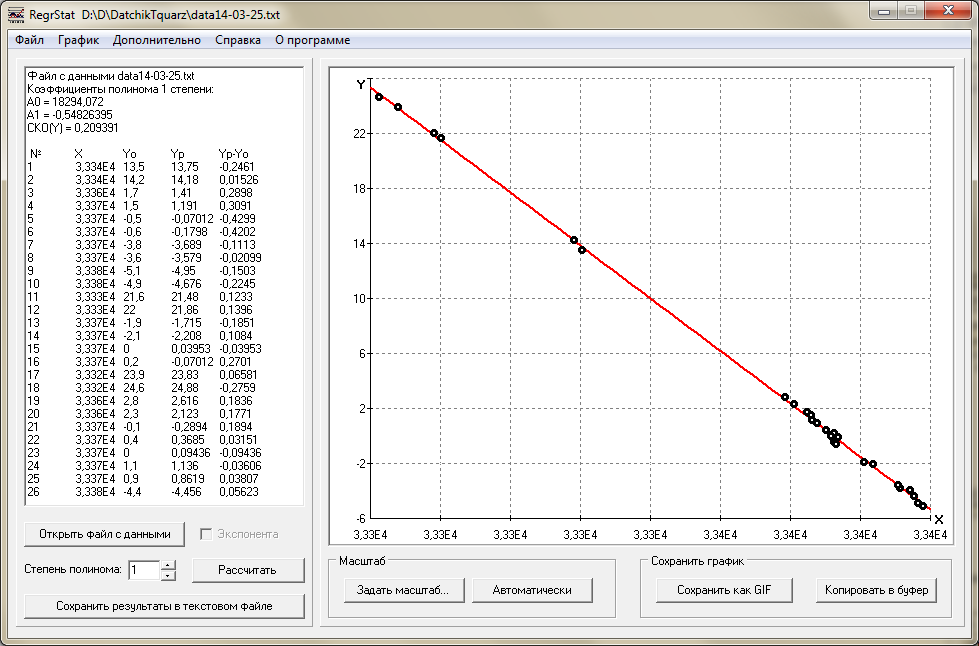The width and height of the screenshot is (979, 646).
Task: Click Yp value -3,689 in row 7
Action: [x=187, y=245]
